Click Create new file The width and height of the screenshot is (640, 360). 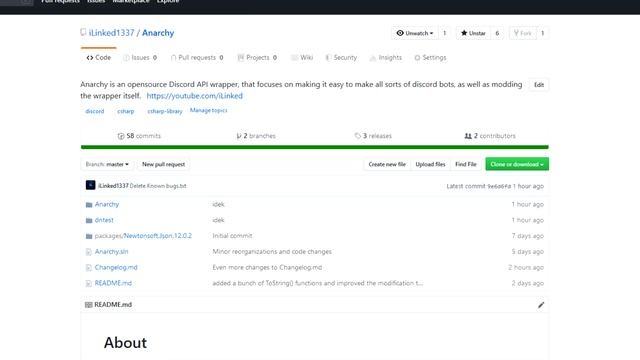click(387, 164)
